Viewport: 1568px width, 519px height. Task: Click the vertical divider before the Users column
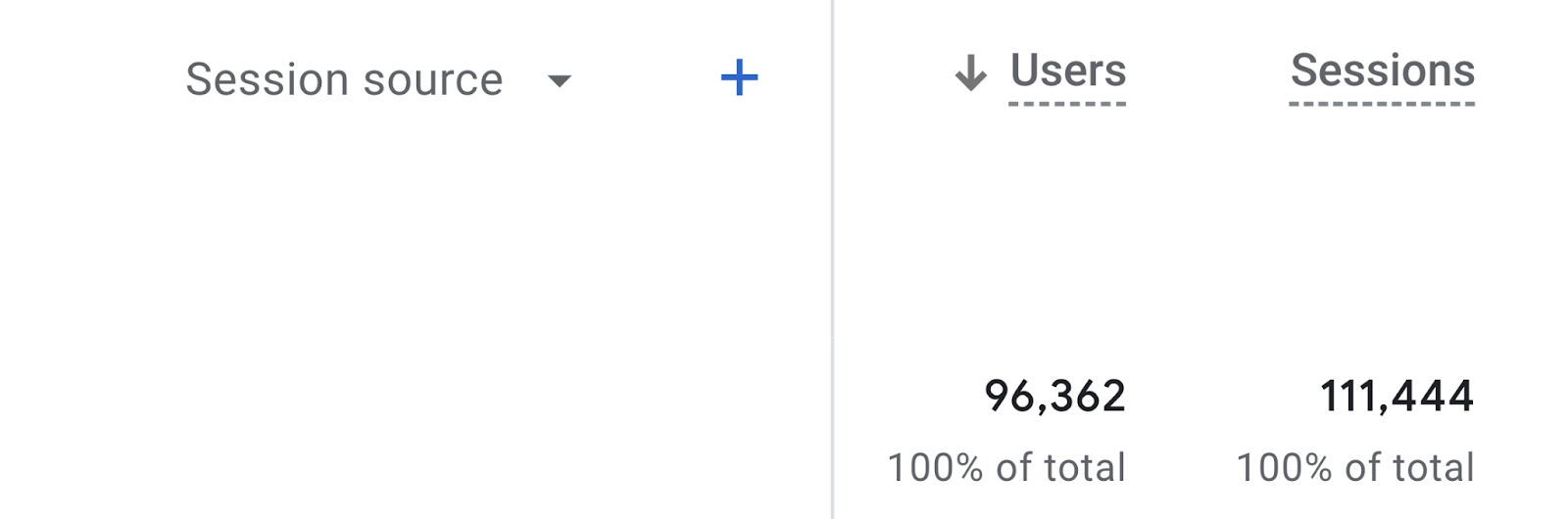click(833, 259)
